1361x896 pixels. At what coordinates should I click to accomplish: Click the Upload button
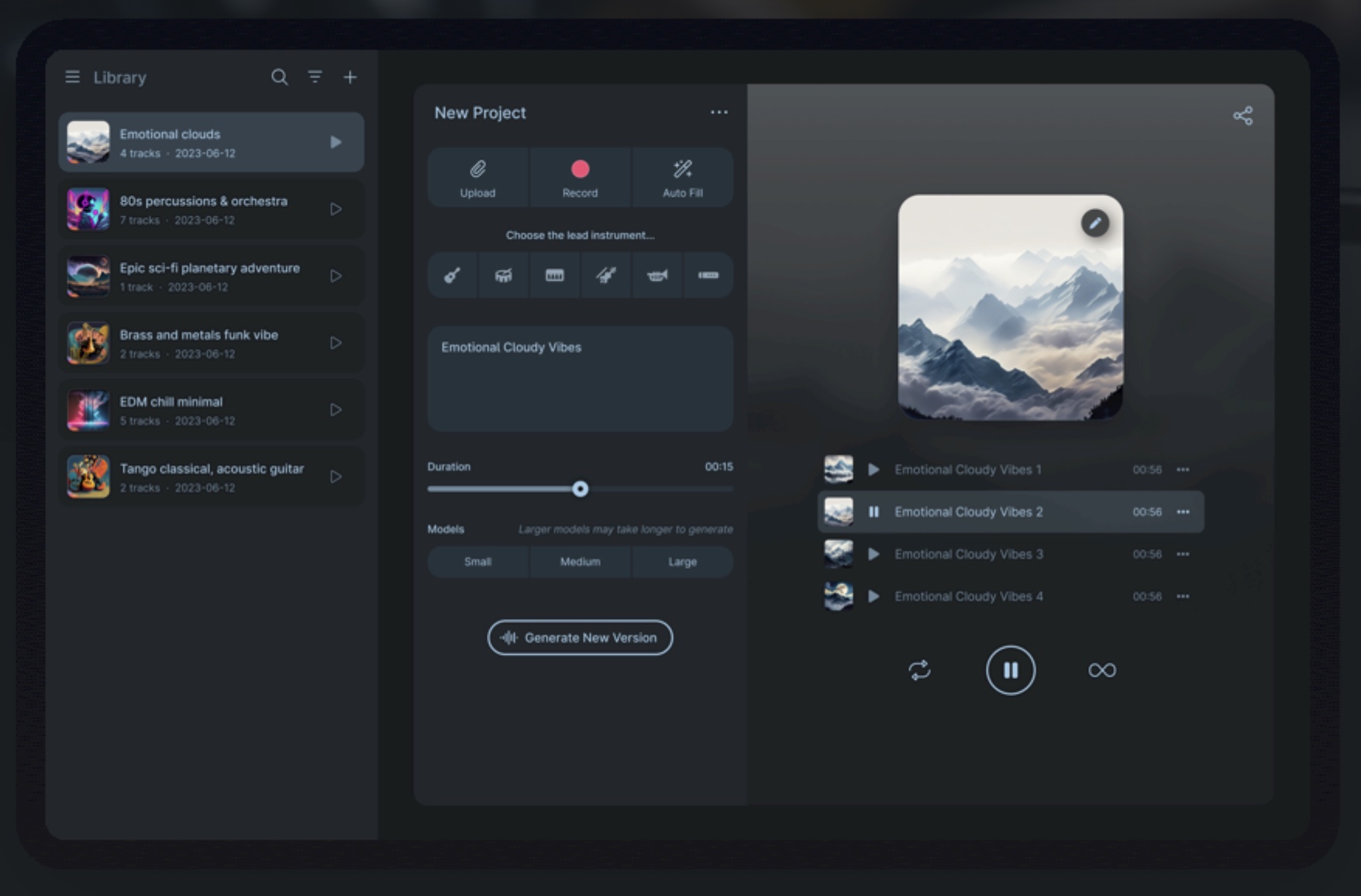(477, 177)
